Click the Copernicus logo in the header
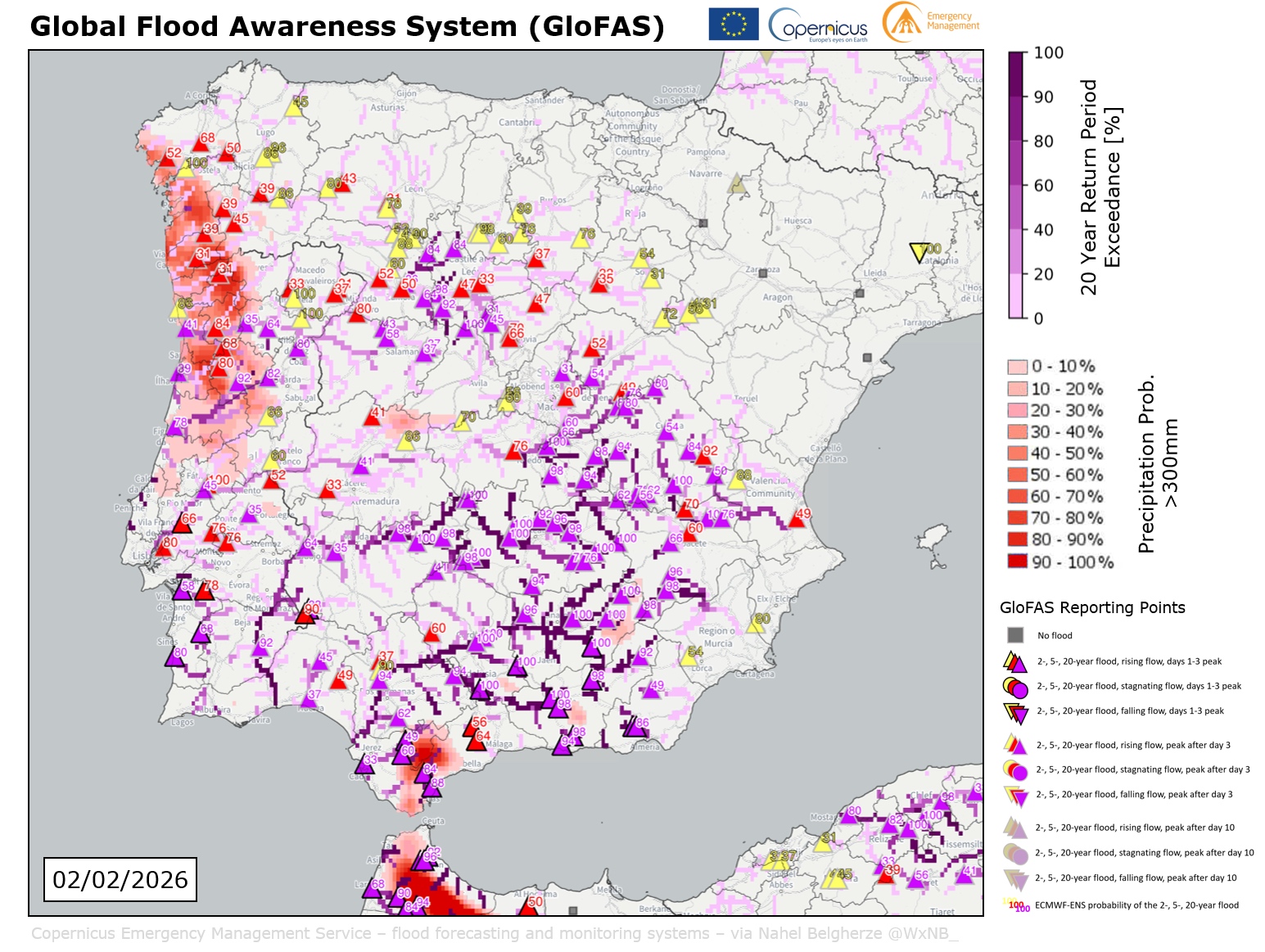 (819, 25)
